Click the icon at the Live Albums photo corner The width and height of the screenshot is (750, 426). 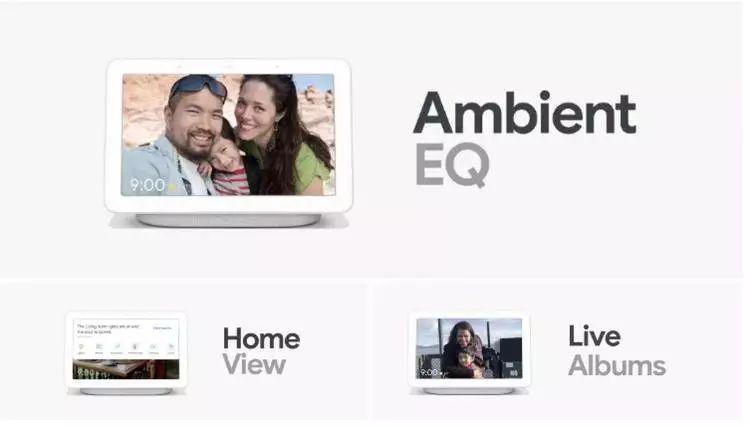click(x=514, y=373)
